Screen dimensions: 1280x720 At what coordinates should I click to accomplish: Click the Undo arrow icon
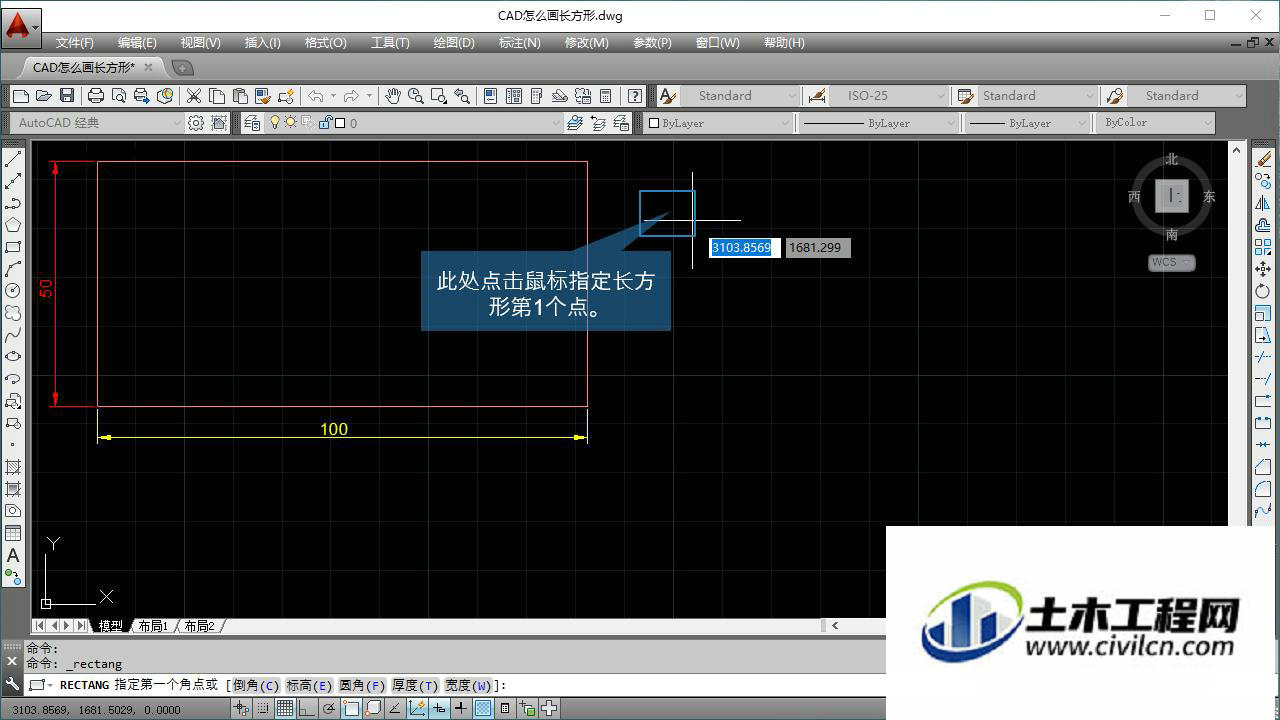click(316, 96)
